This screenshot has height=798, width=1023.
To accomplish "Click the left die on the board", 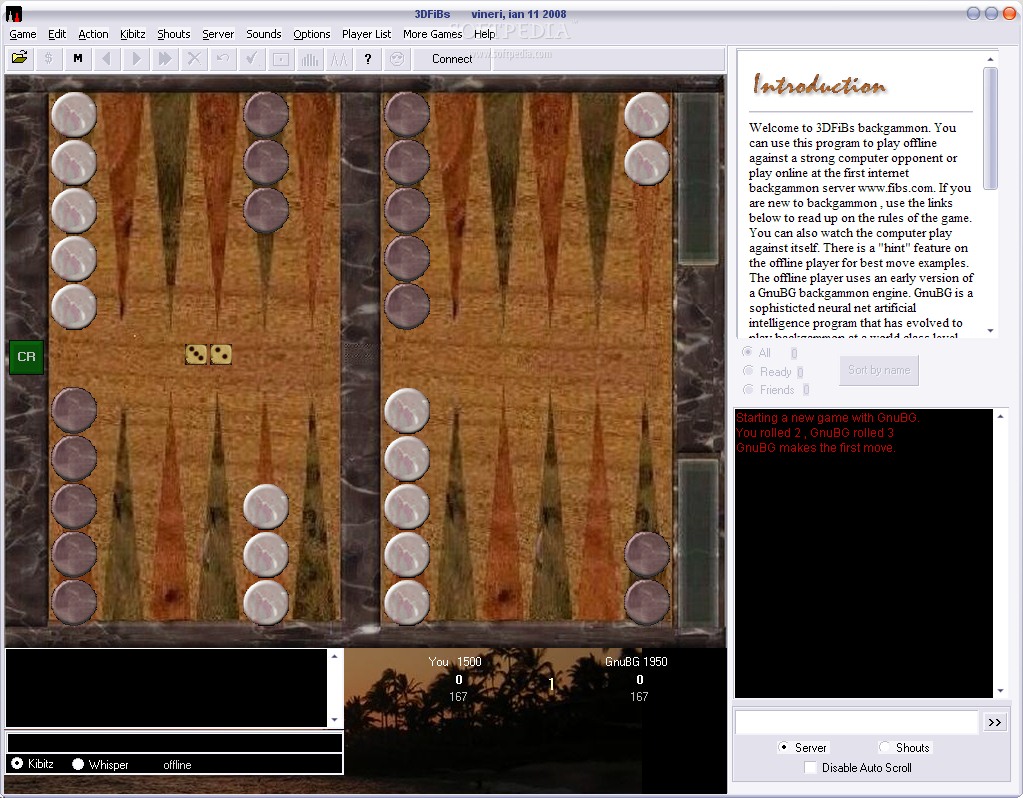I will (196, 354).
